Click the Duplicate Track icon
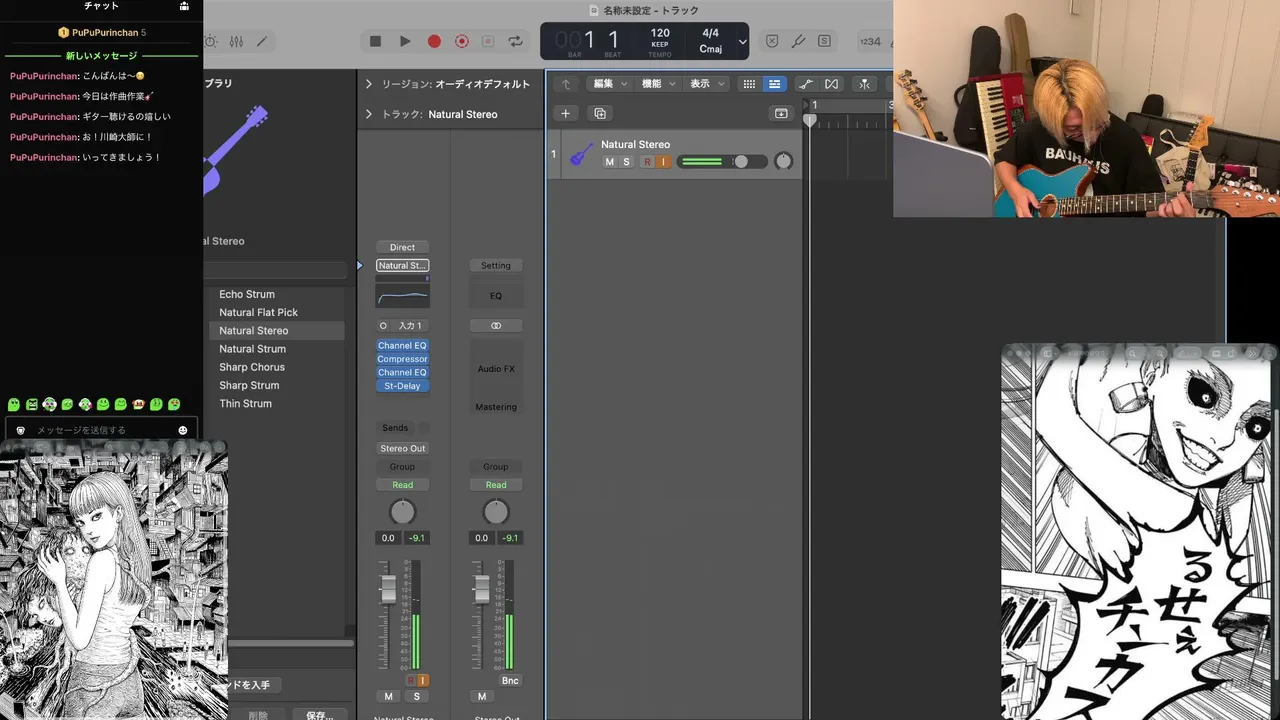The height and width of the screenshot is (720, 1280). 599,113
